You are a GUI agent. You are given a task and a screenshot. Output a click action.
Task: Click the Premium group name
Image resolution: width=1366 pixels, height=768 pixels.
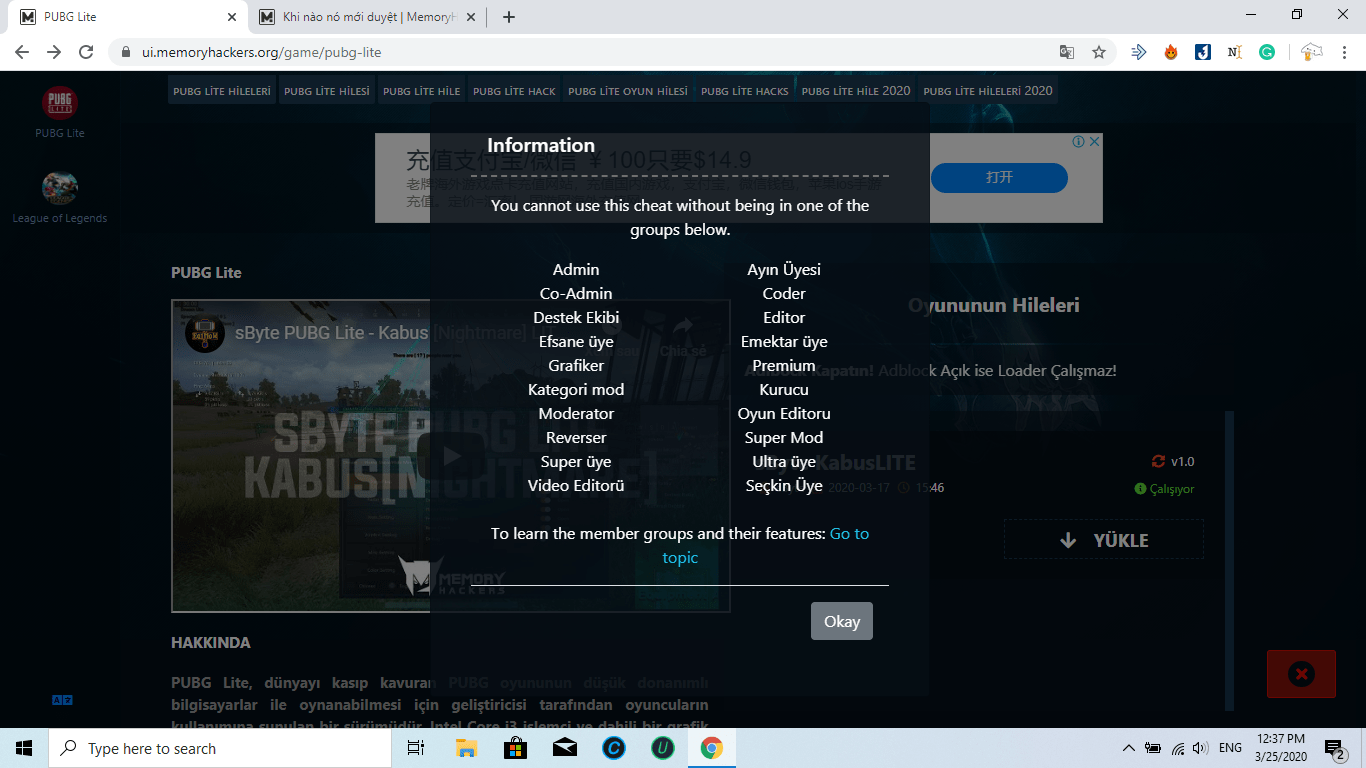click(784, 366)
